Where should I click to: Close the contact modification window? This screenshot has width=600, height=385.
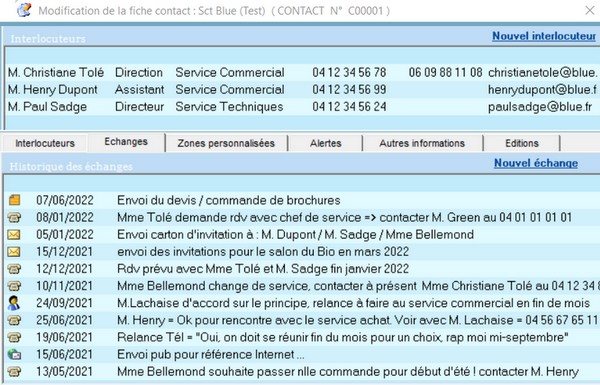[x=590, y=10]
